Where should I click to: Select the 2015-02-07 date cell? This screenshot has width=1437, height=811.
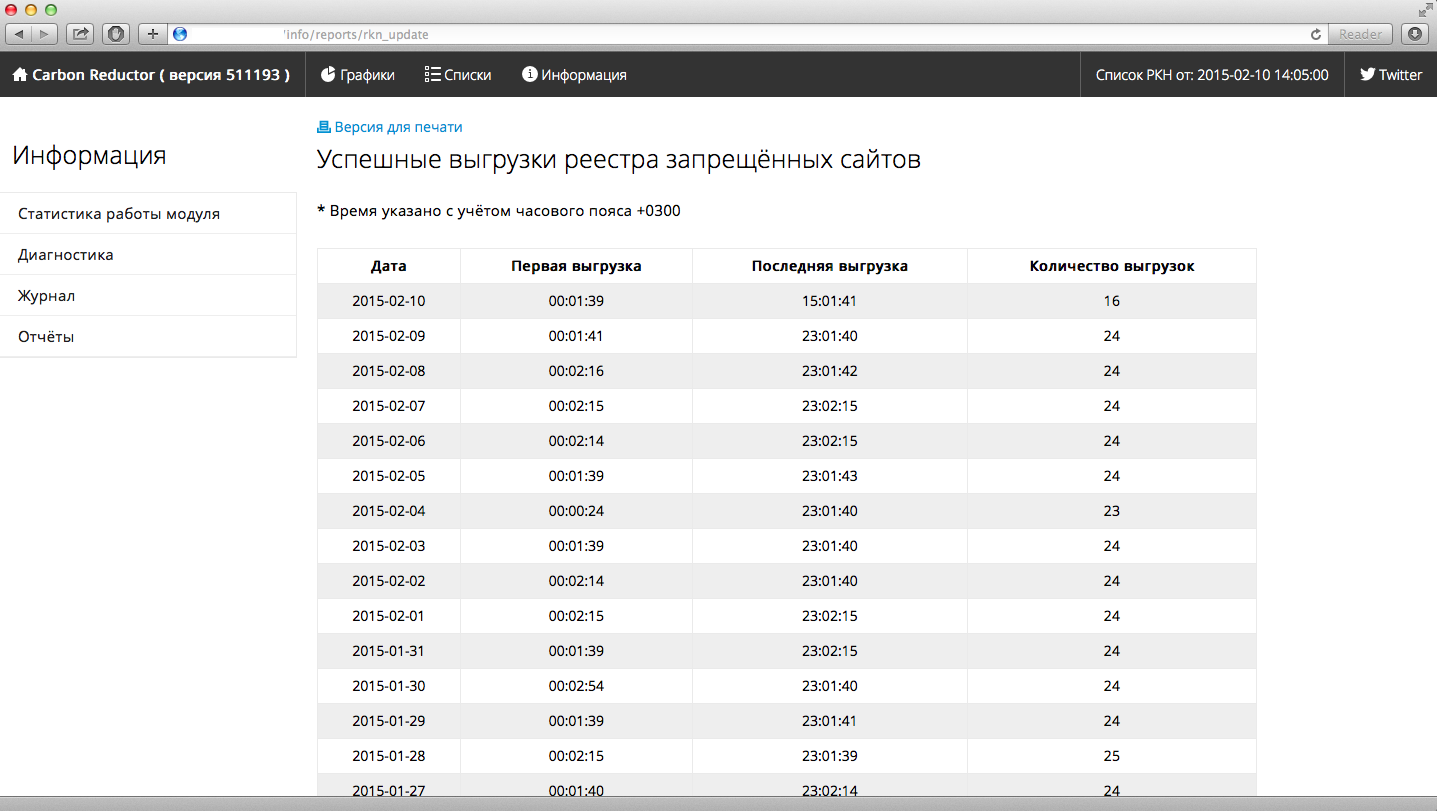coord(389,406)
